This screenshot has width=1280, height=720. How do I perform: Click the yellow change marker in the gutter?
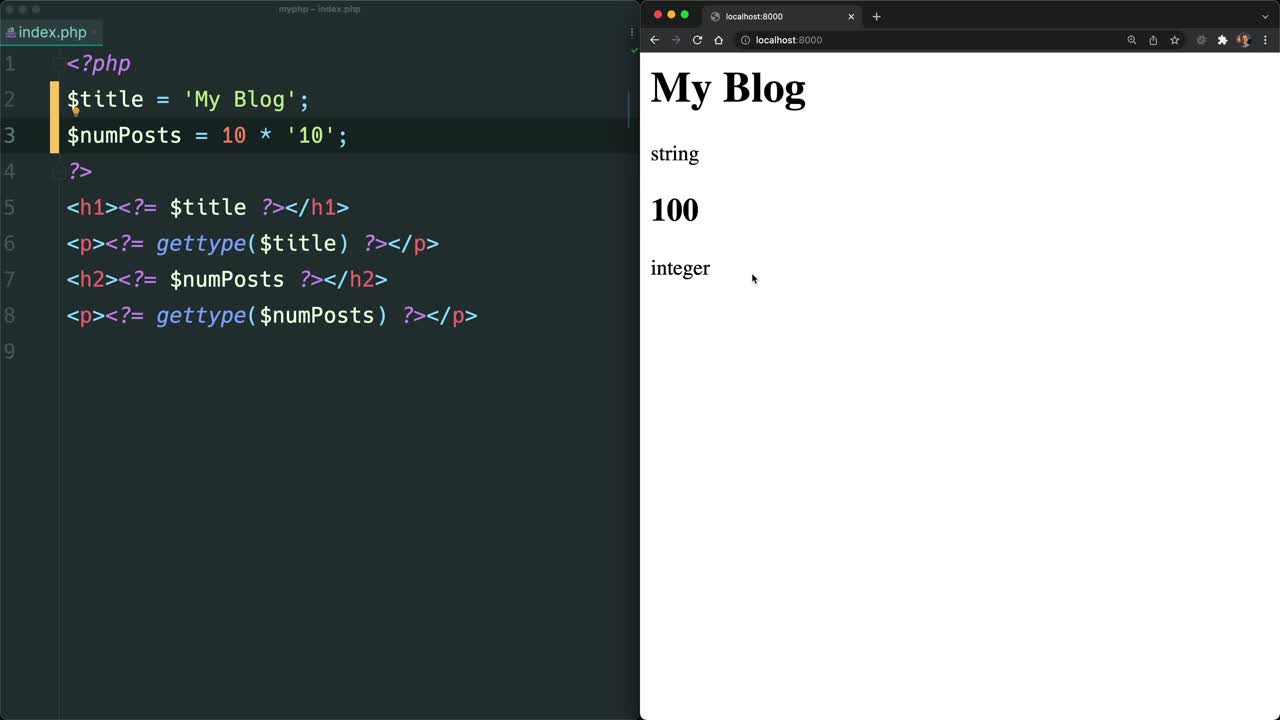55,117
